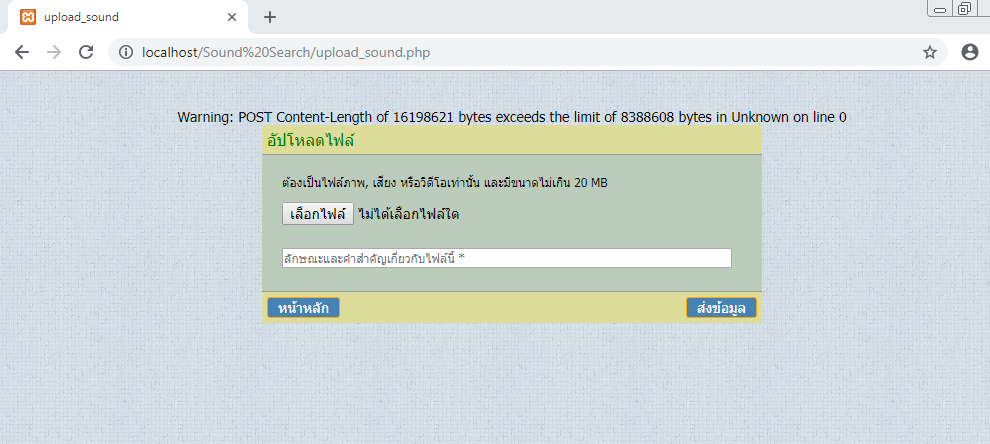This screenshot has height=444, width=990.
Task: Open a new tab with the plus button
Action: click(x=270, y=17)
